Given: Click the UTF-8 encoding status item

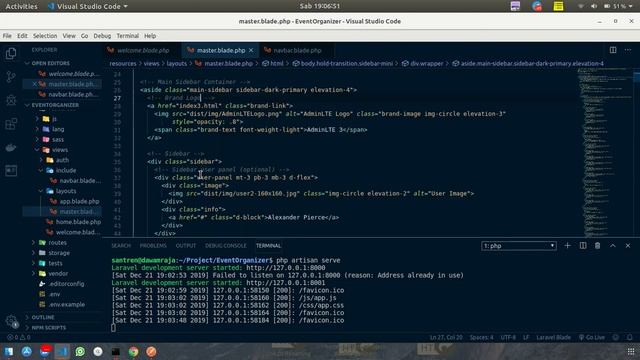Looking at the screenshot, I should 508,338.
